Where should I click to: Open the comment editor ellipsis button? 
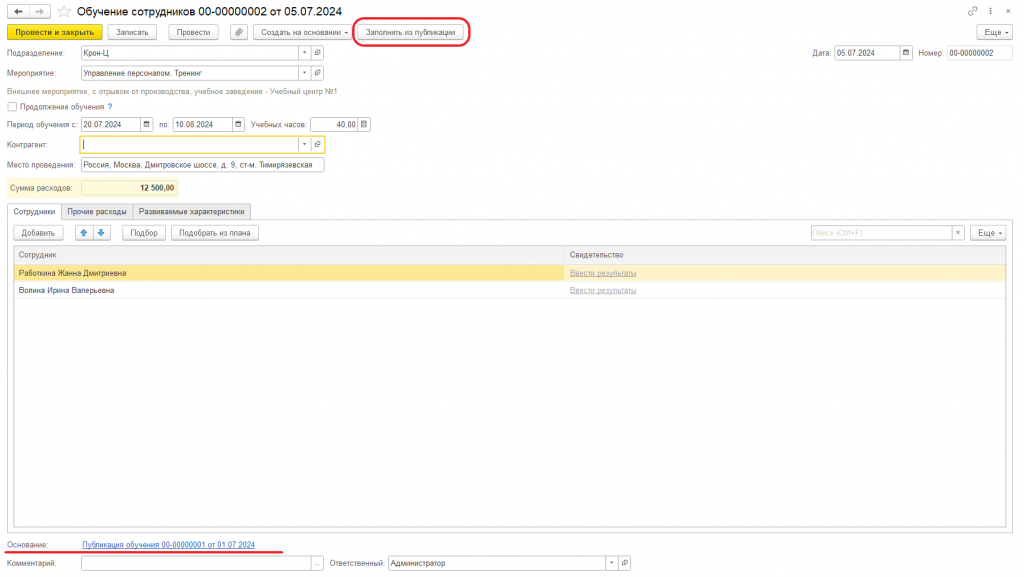click(x=317, y=563)
